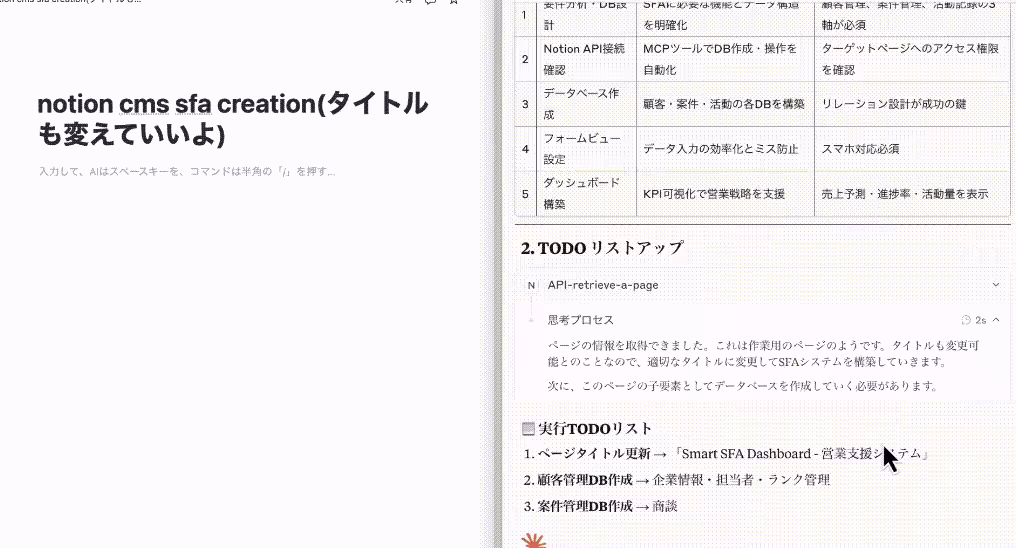Expand the API-retrieve-a-page tool call chevron
Screen dimensions: 1016x548
tap(996, 285)
